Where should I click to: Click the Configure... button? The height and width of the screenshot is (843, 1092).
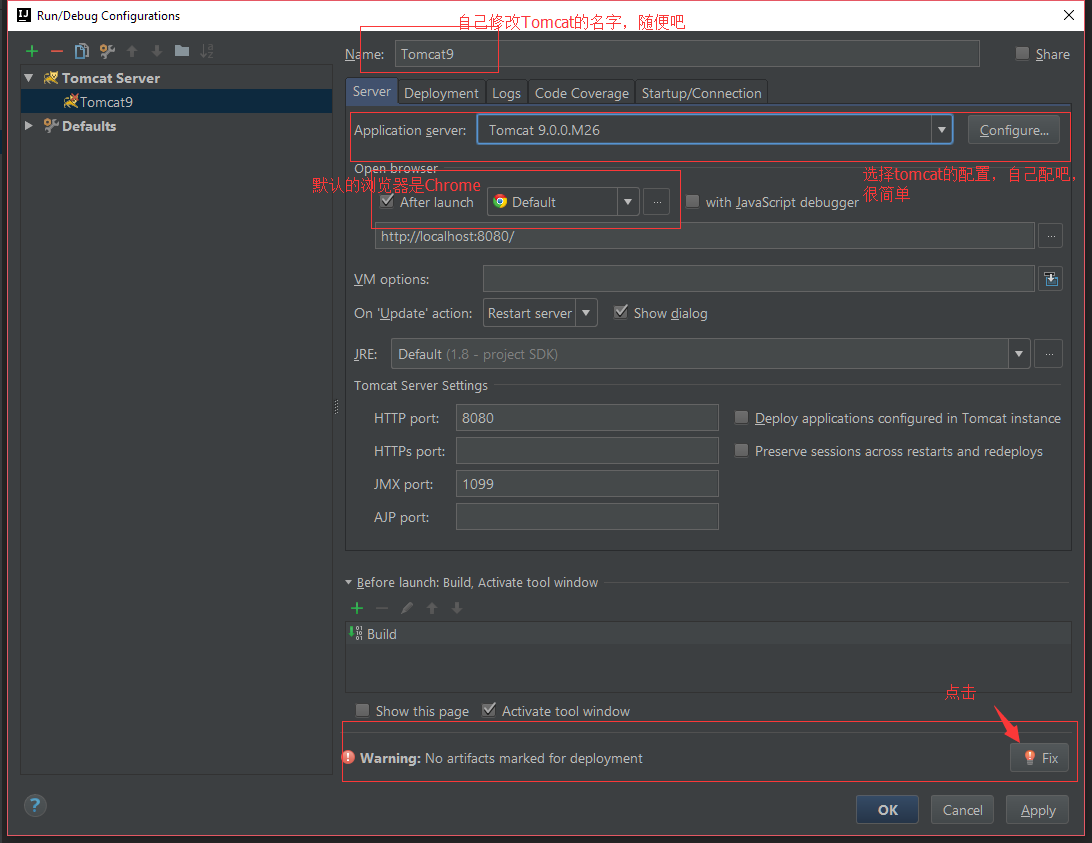pyautogui.click(x=1013, y=130)
